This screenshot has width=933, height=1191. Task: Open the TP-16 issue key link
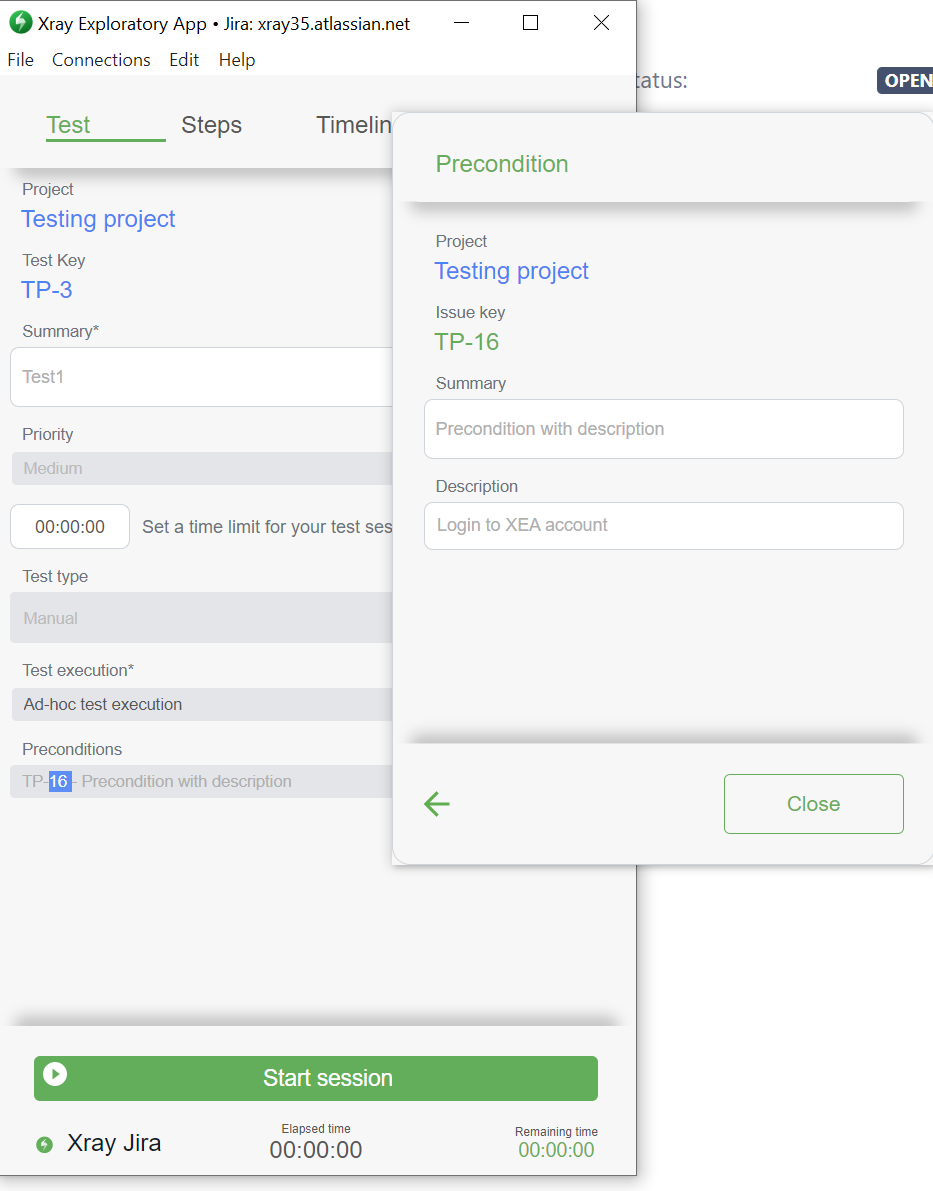(x=466, y=342)
